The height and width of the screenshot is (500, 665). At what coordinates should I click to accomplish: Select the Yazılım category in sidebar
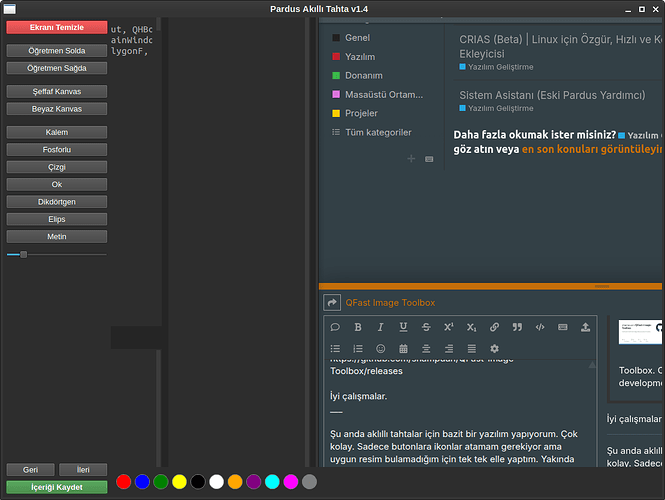[x=359, y=57]
